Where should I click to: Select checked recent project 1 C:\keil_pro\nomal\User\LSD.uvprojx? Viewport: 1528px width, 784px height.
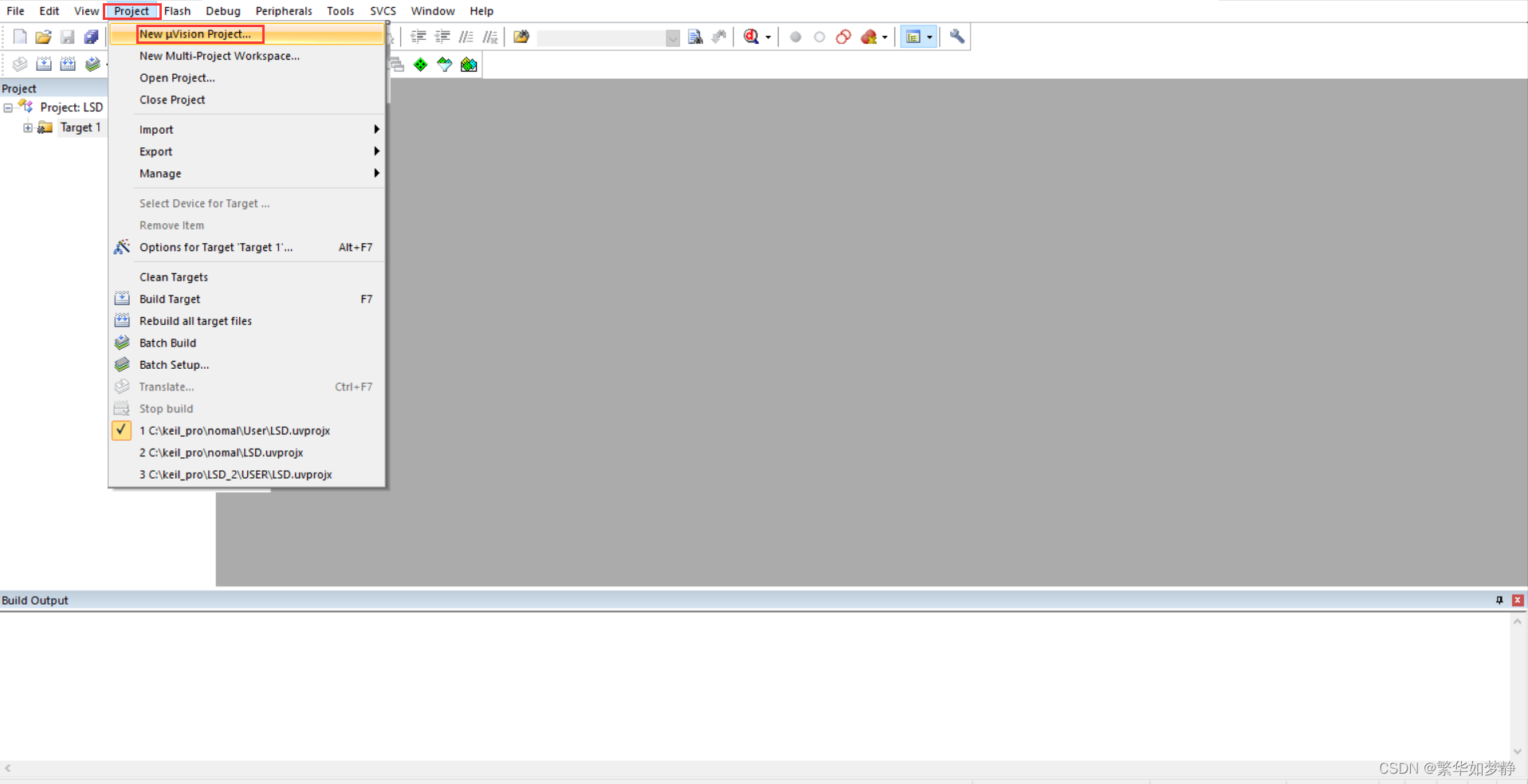[247, 430]
